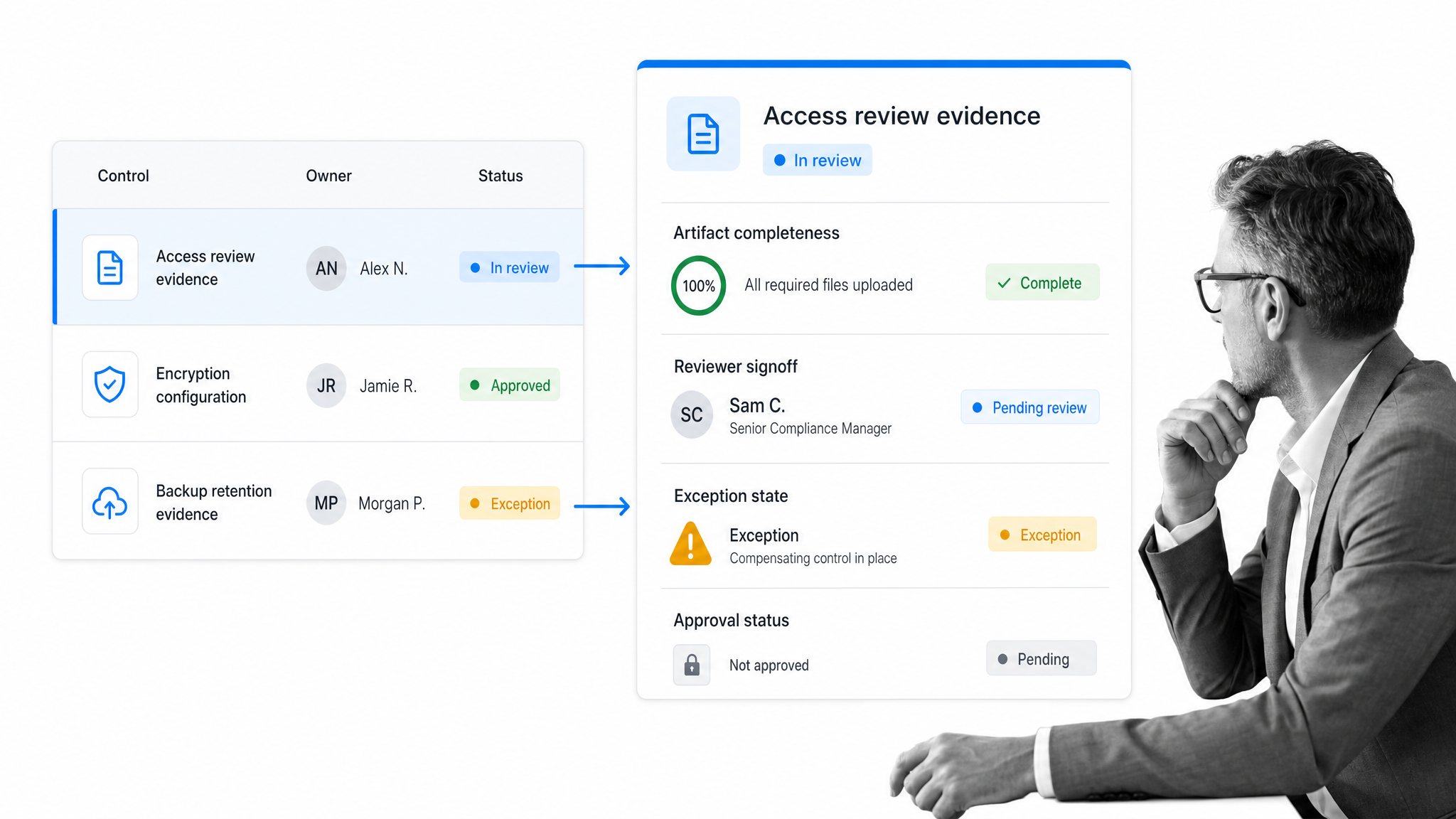Click the MP avatar for Morgan P.
This screenshot has height=819, width=1456.
coord(326,503)
